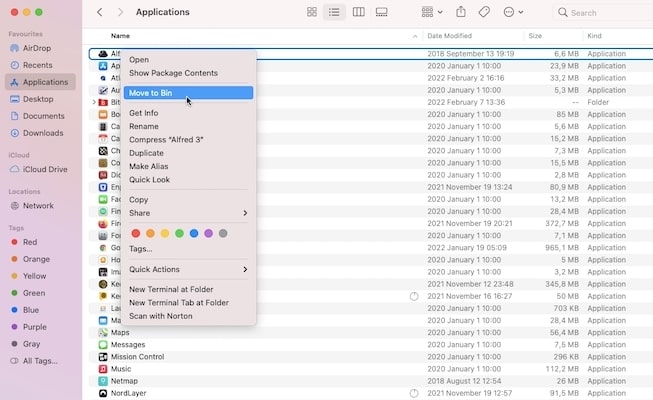653x400 pixels.
Task: Select AirDrop in the sidebar
Action: tap(41, 48)
